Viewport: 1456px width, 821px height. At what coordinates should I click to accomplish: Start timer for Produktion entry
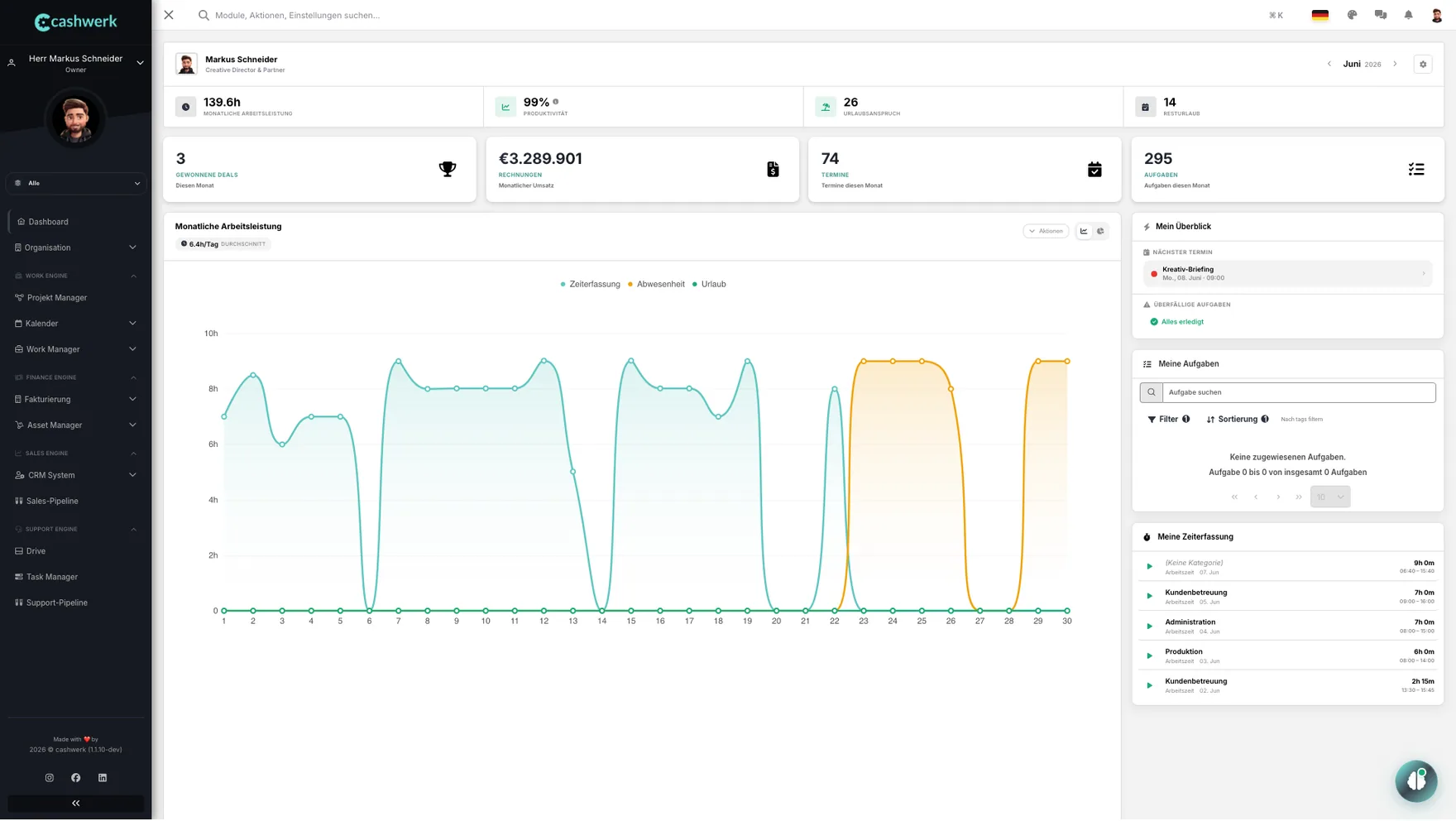1149,655
